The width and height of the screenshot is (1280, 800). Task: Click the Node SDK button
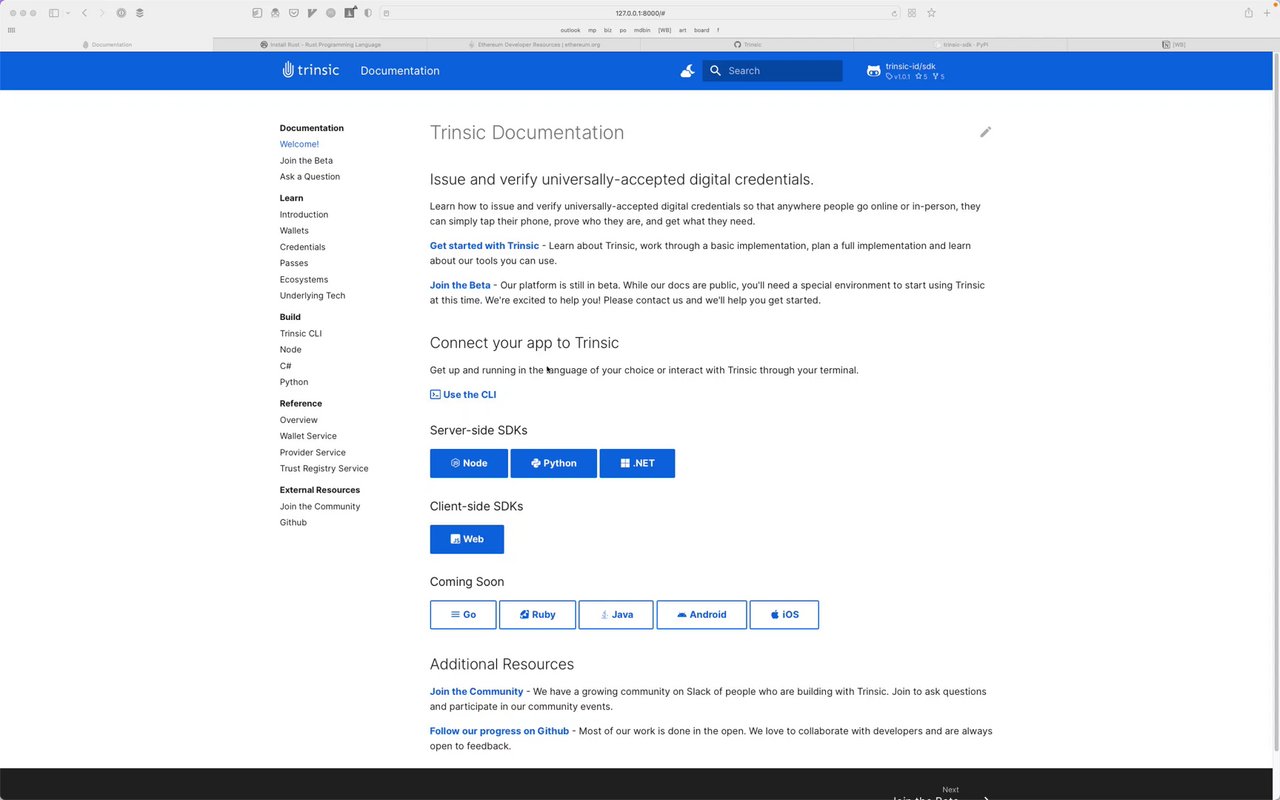(x=469, y=463)
